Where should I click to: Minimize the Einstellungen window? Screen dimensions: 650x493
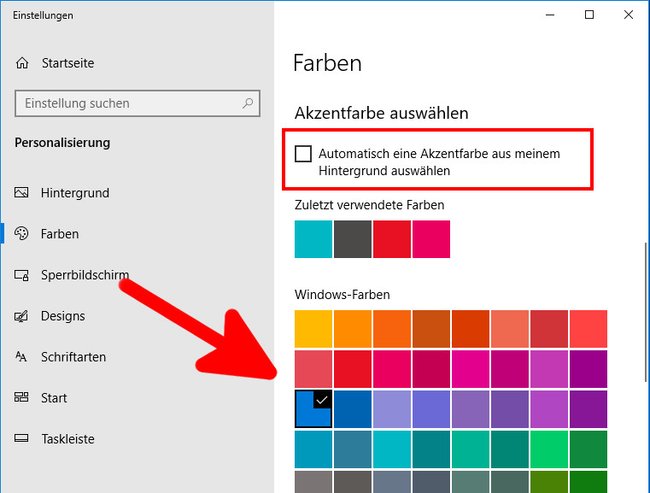tap(550, 15)
